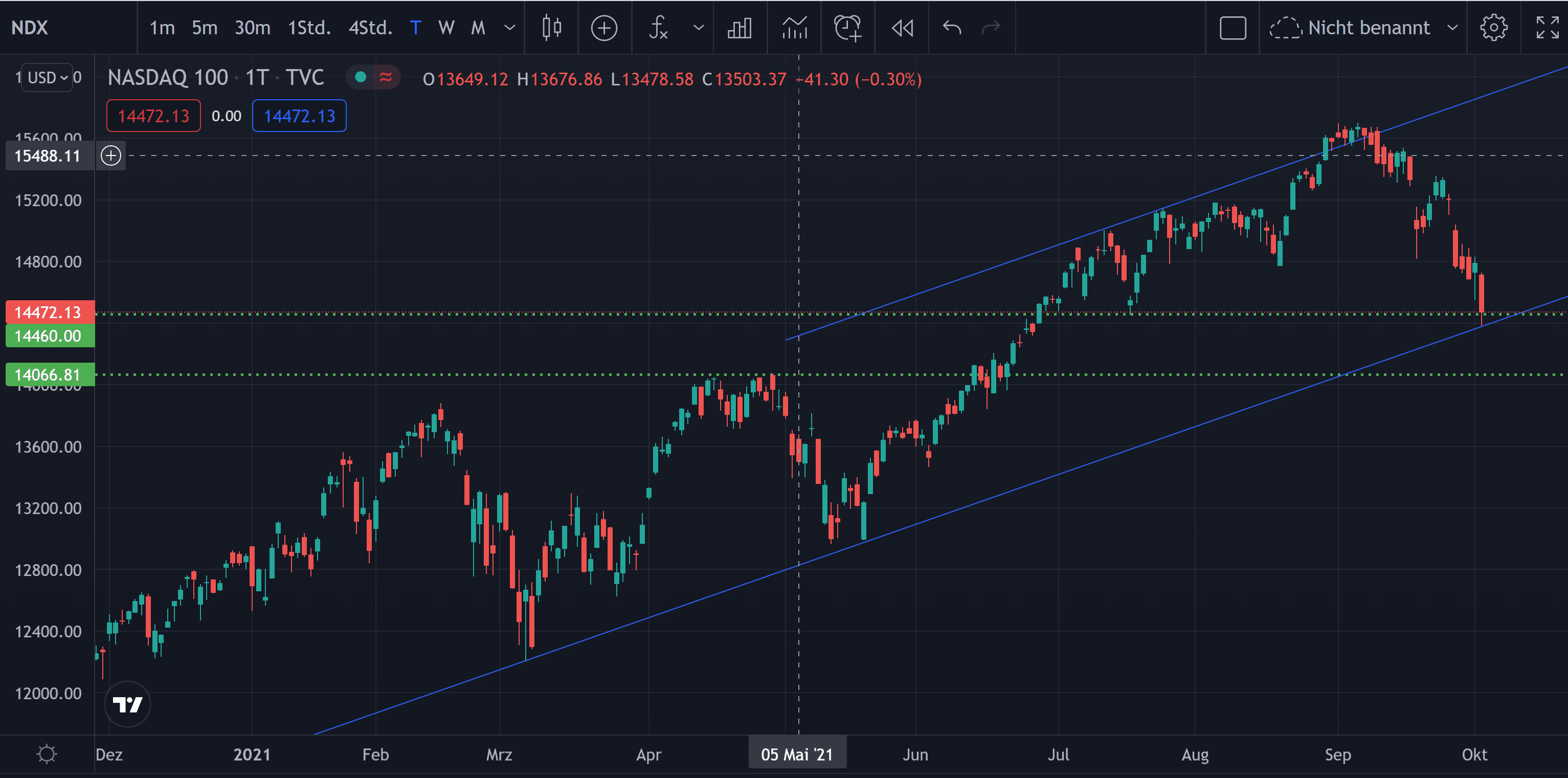Screen dimensions: 1568x778
Task: Toggle the market status green dot
Action: tap(361, 77)
